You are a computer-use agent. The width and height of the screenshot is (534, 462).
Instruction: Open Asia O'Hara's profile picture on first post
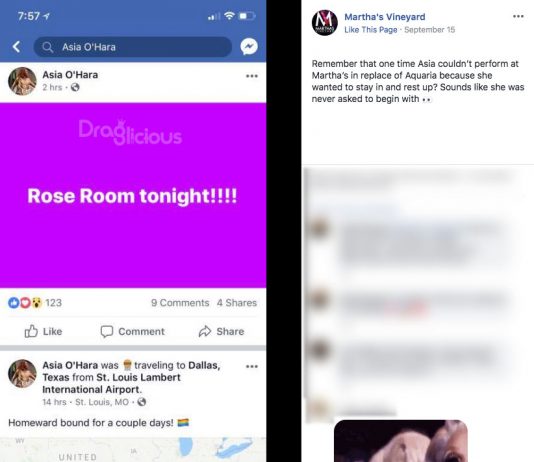point(22,81)
